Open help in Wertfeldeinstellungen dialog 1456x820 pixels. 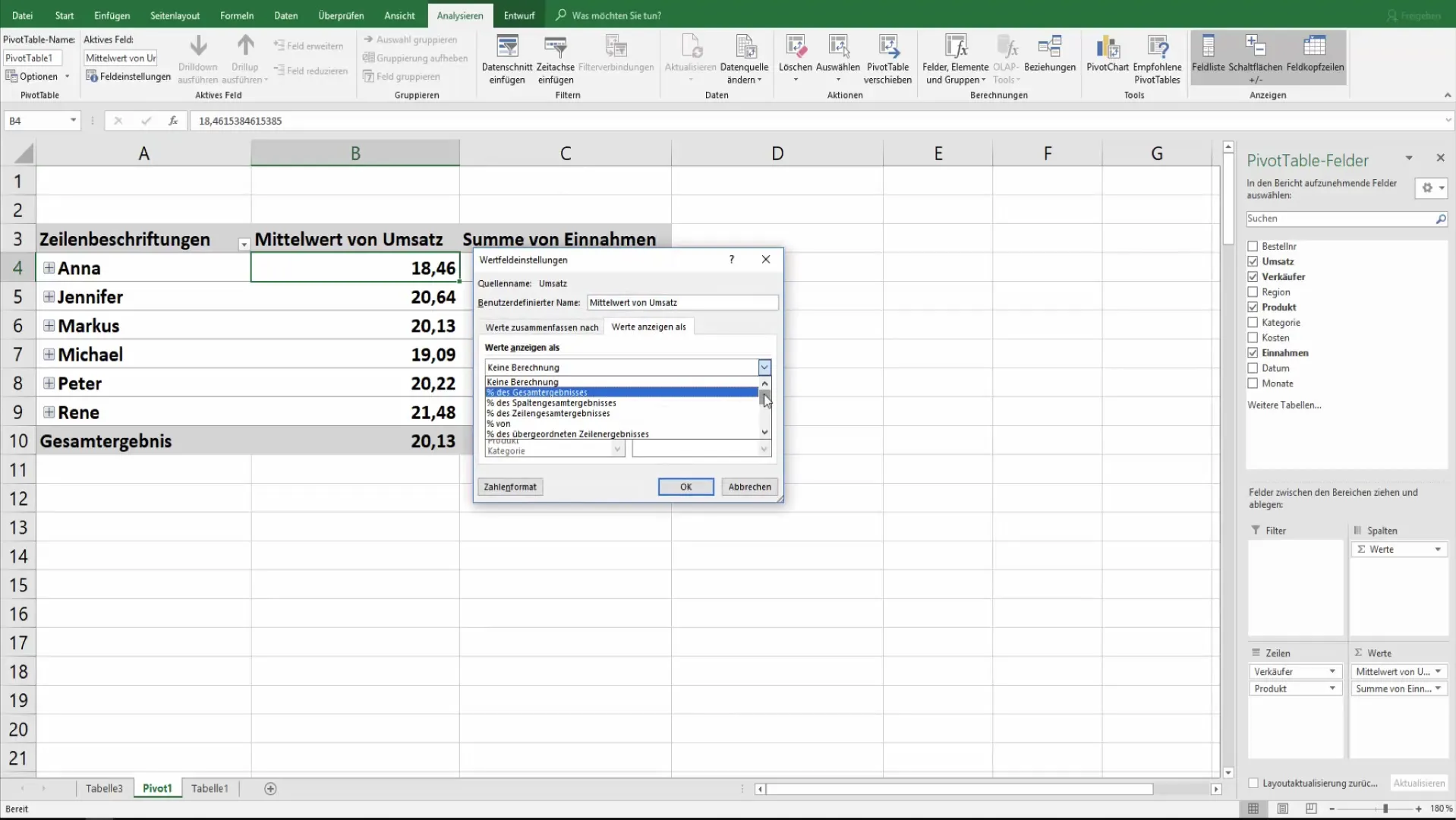[732, 260]
